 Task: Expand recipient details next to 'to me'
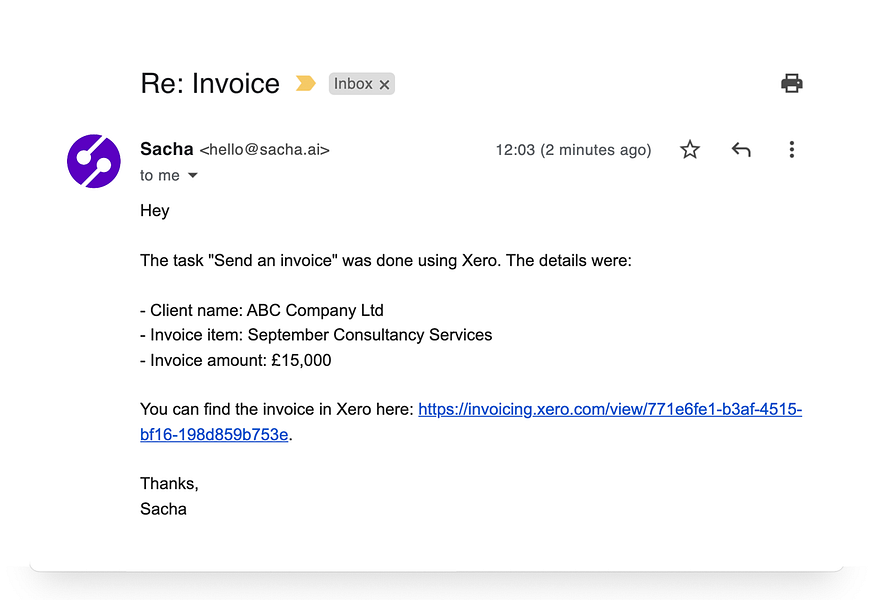(x=193, y=175)
